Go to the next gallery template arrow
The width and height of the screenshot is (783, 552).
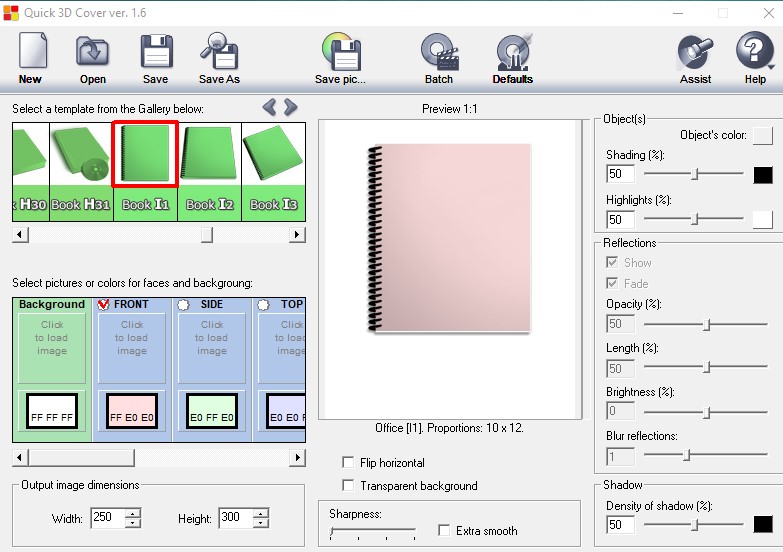[x=291, y=107]
